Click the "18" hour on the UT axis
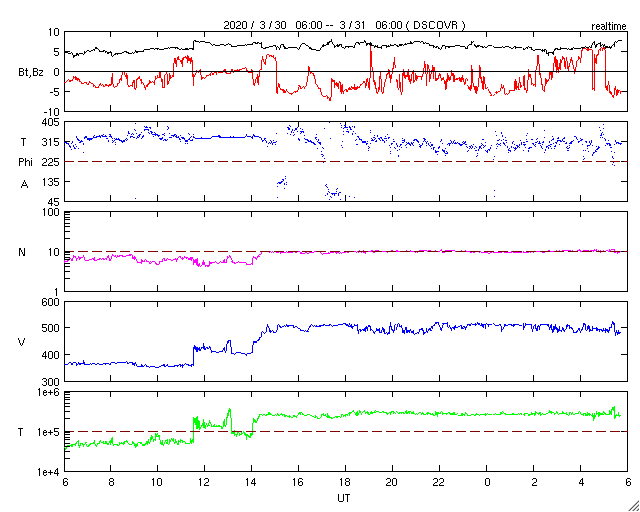The image size is (640, 512). click(345, 481)
